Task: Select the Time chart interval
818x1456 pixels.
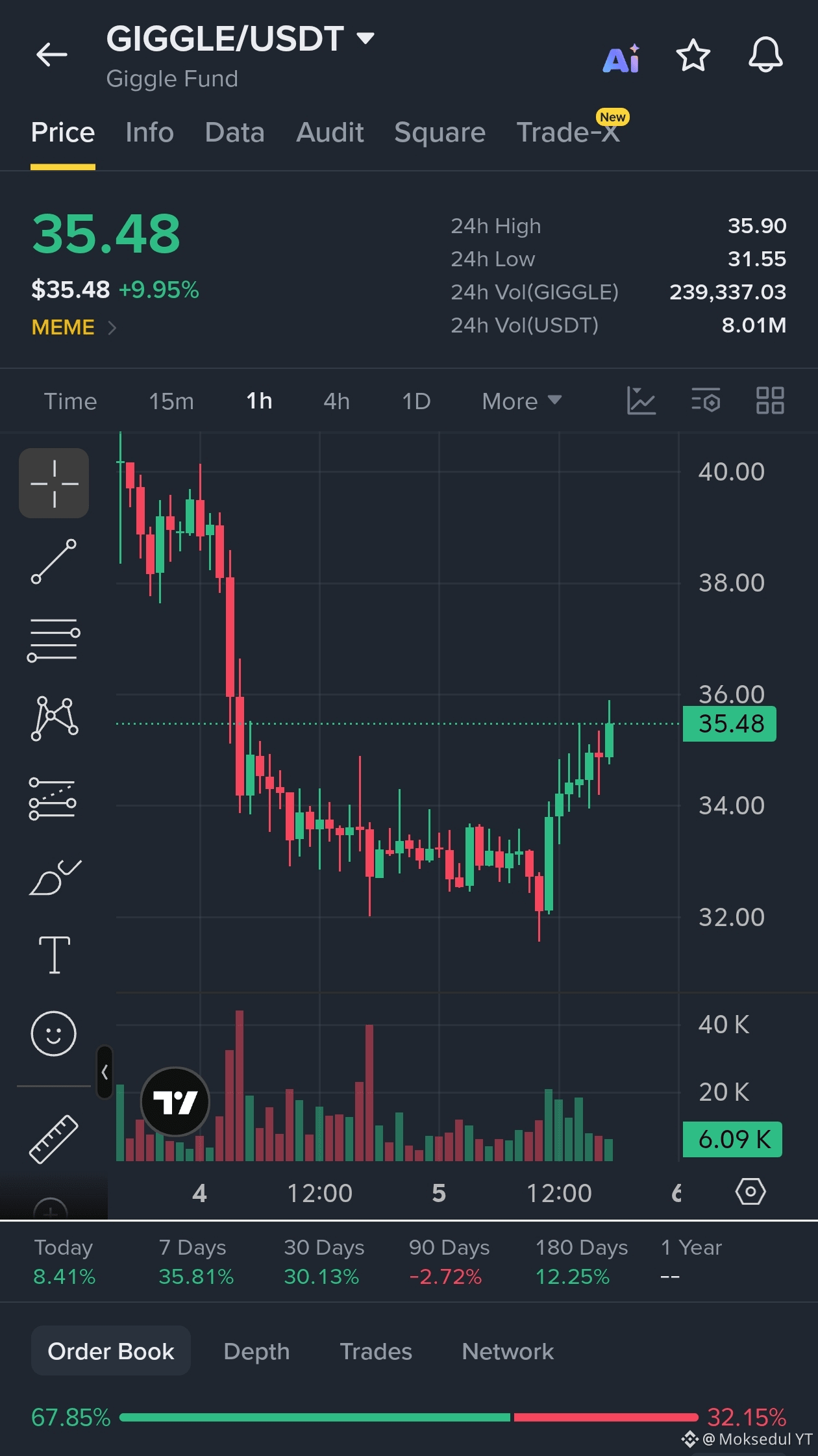Action: point(70,401)
